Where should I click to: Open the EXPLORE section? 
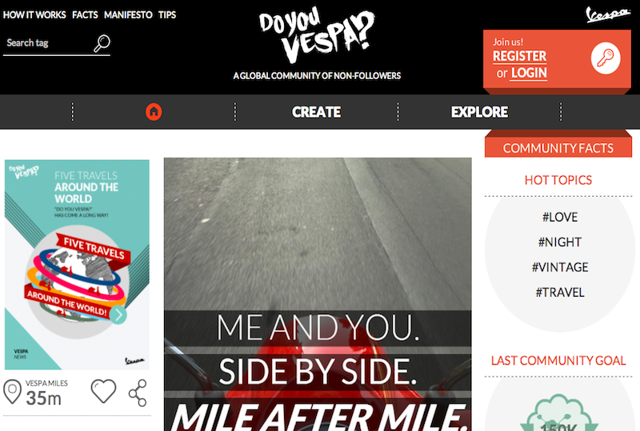(x=480, y=112)
